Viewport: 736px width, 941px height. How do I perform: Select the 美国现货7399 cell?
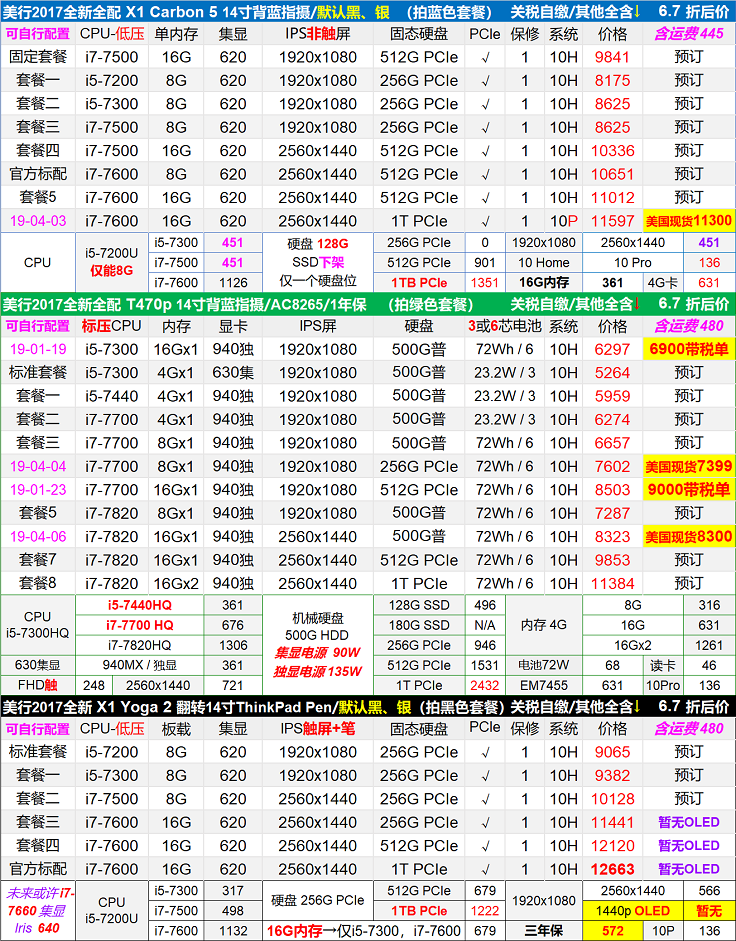pyautogui.click(x=689, y=466)
